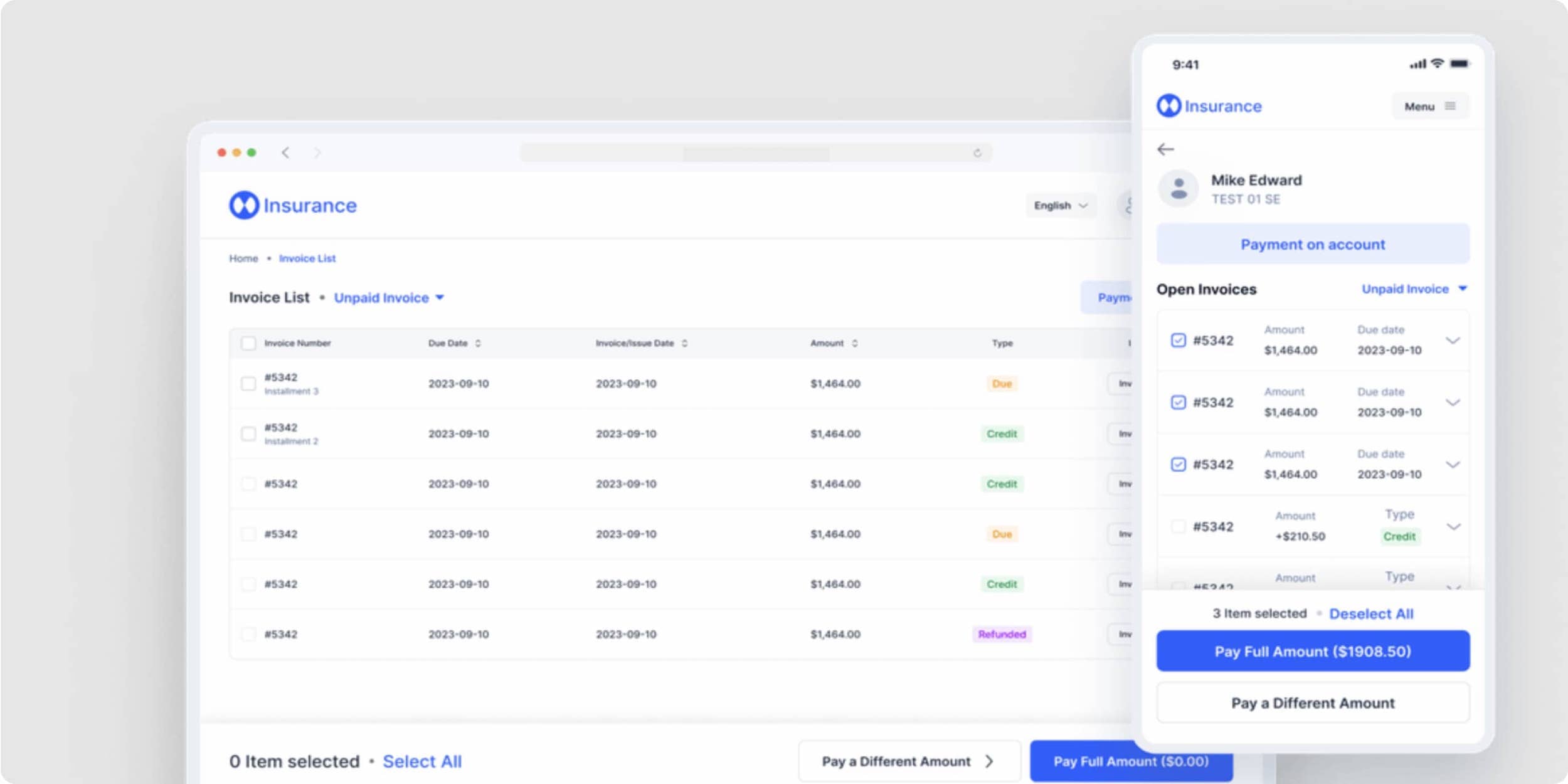
Task: Go to Home in the breadcrumb
Action: tap(243, 258)
